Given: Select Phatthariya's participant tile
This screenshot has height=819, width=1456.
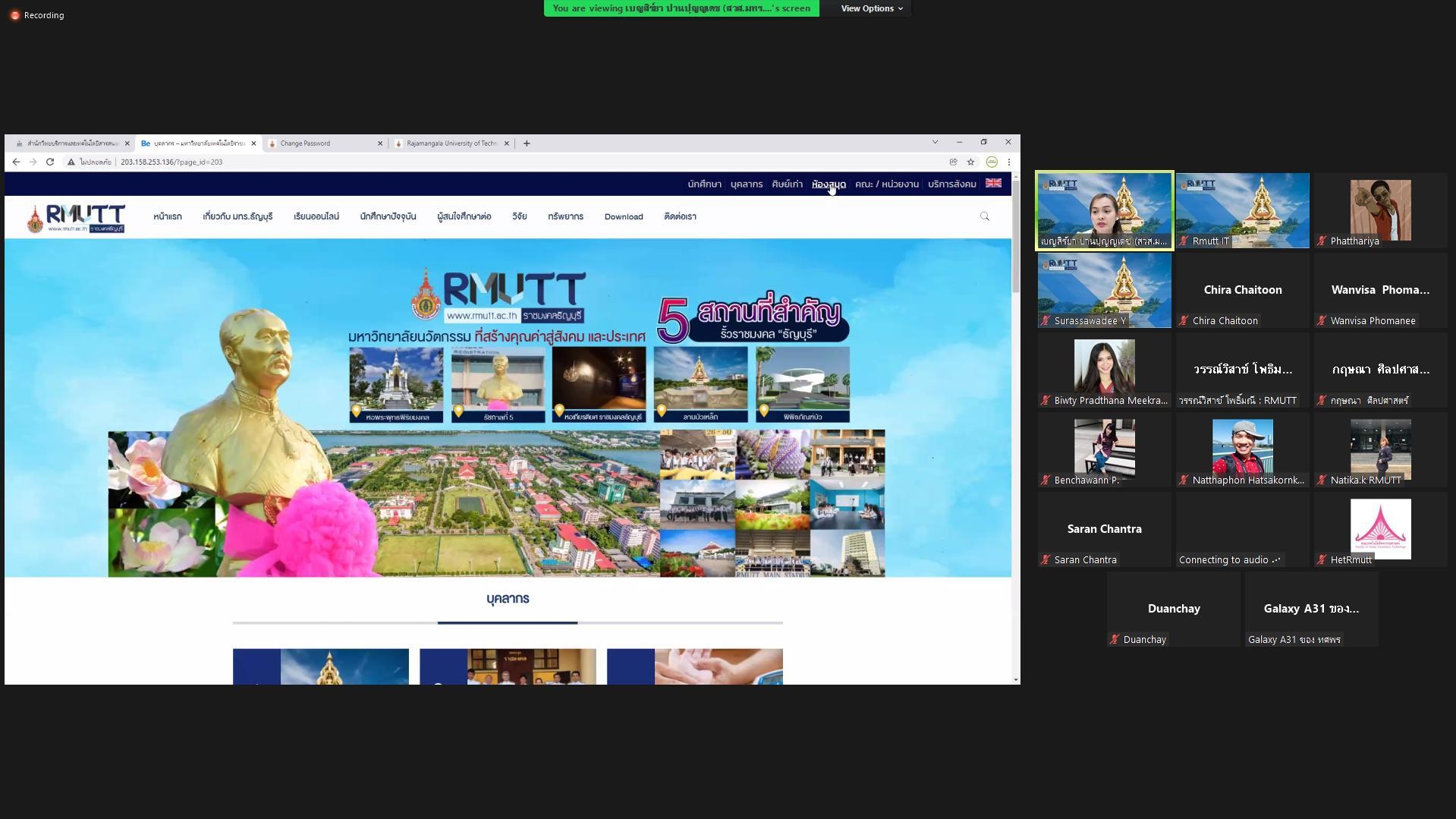Looking at the screenshot, I should coord(1381,210).
